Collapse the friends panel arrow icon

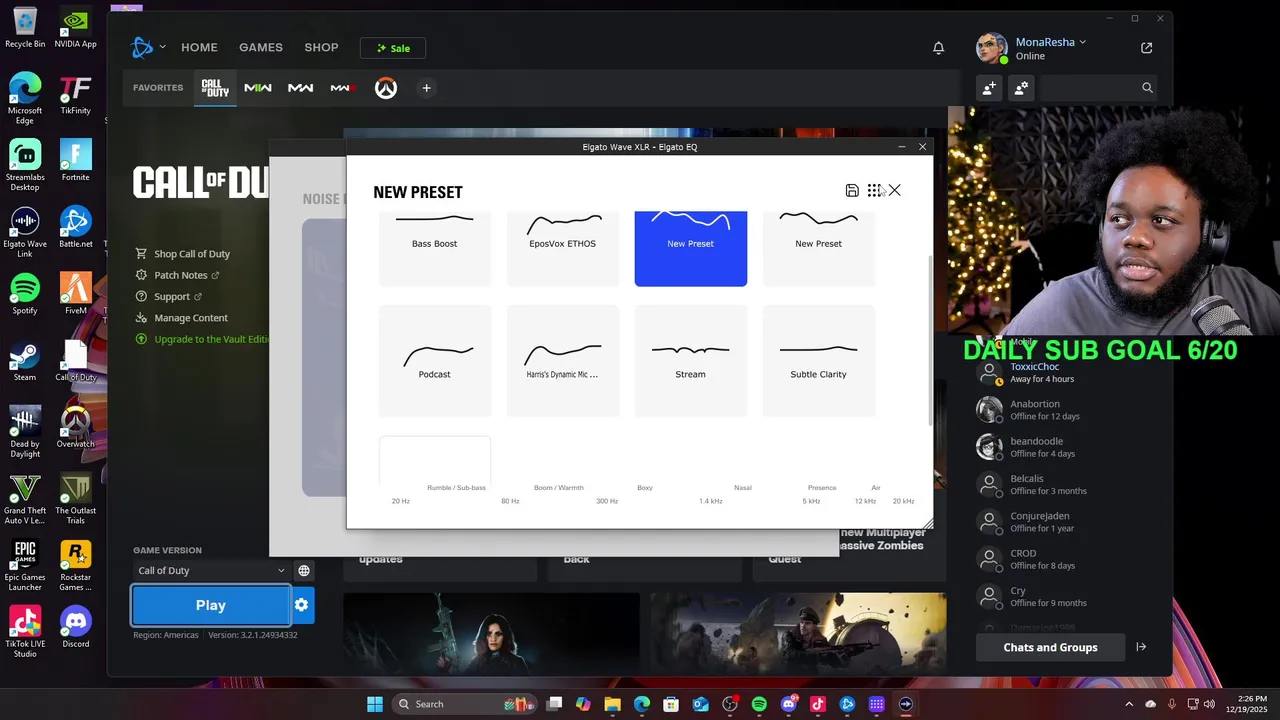[1141, 647]
